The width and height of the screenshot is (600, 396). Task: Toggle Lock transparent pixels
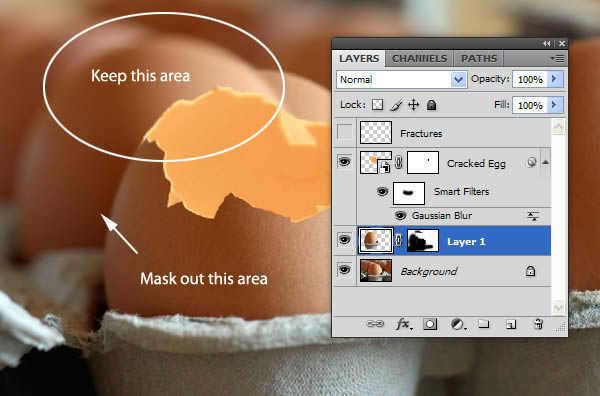pyautogui.click(x=378, y=105)
